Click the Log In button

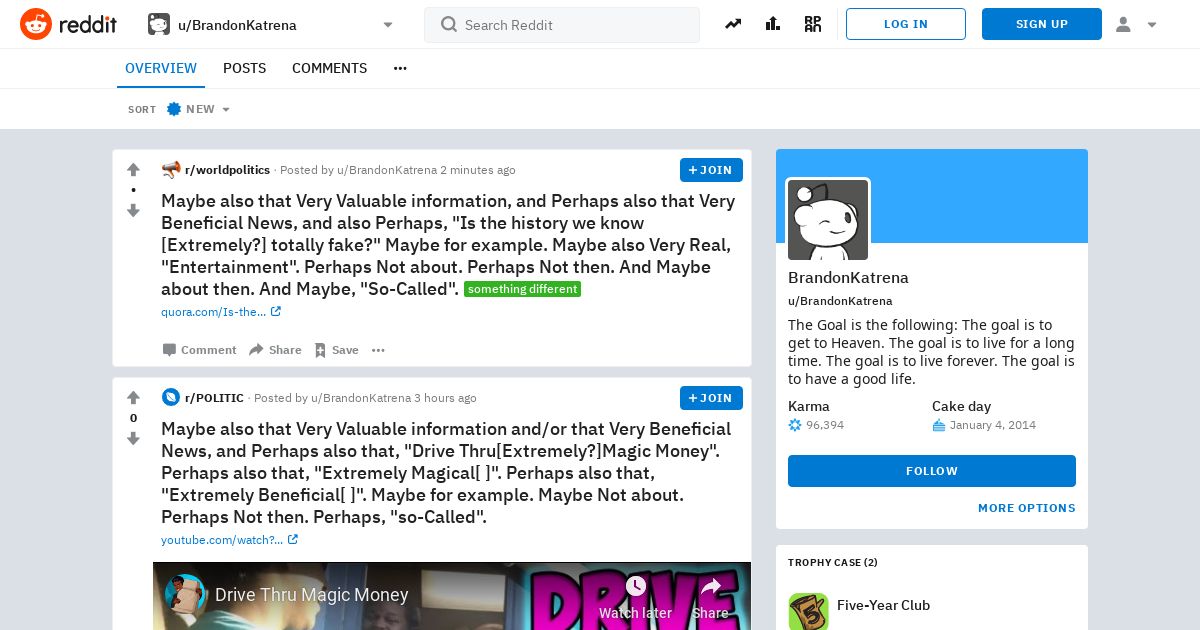(906, 24)
